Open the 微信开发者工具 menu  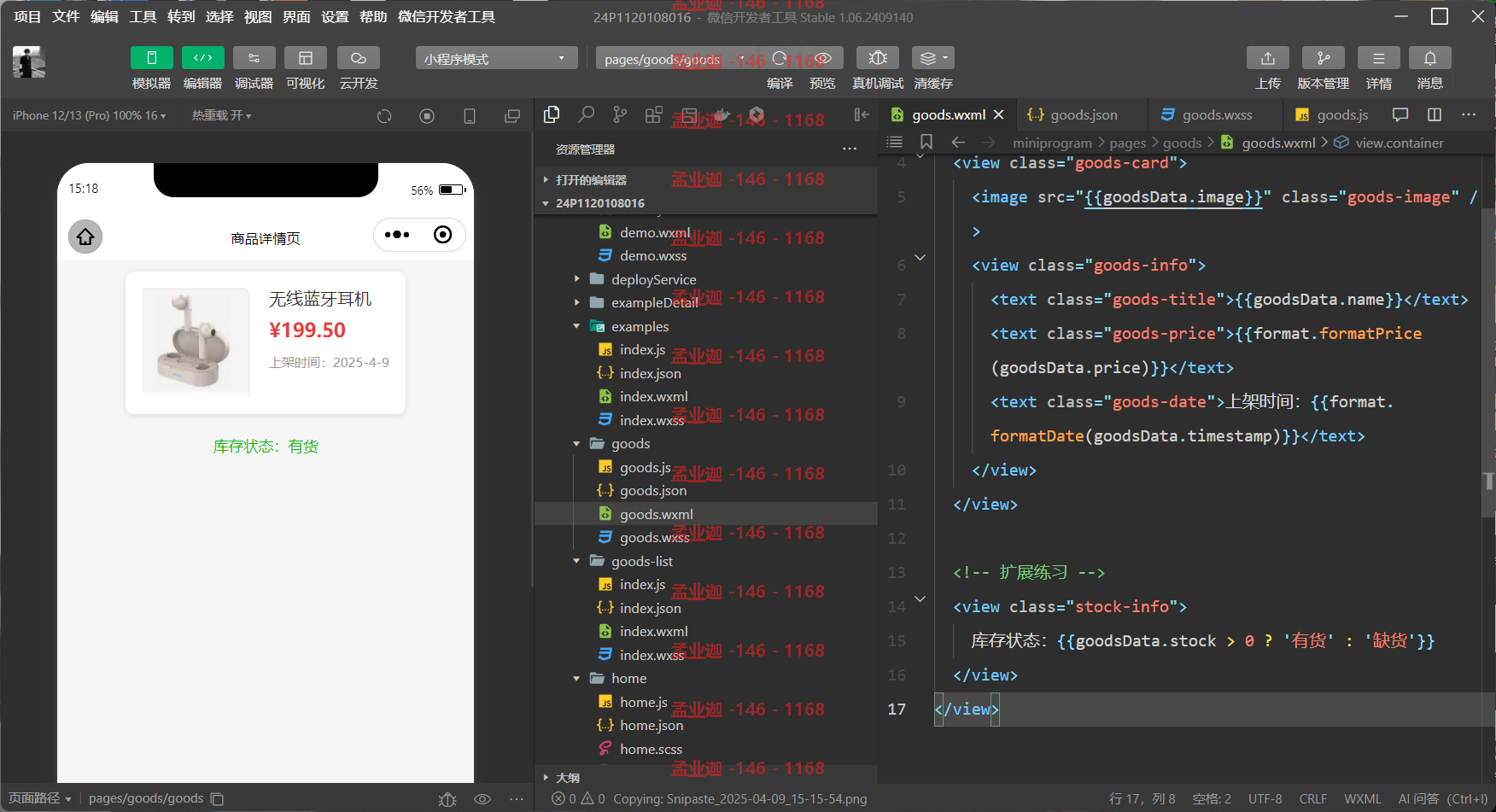[447, 17]
